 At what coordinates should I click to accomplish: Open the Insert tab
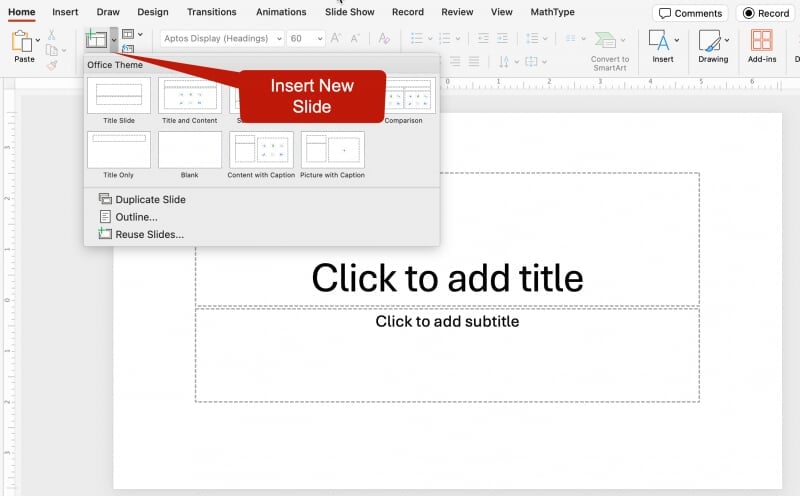click(x=65, y=12)
